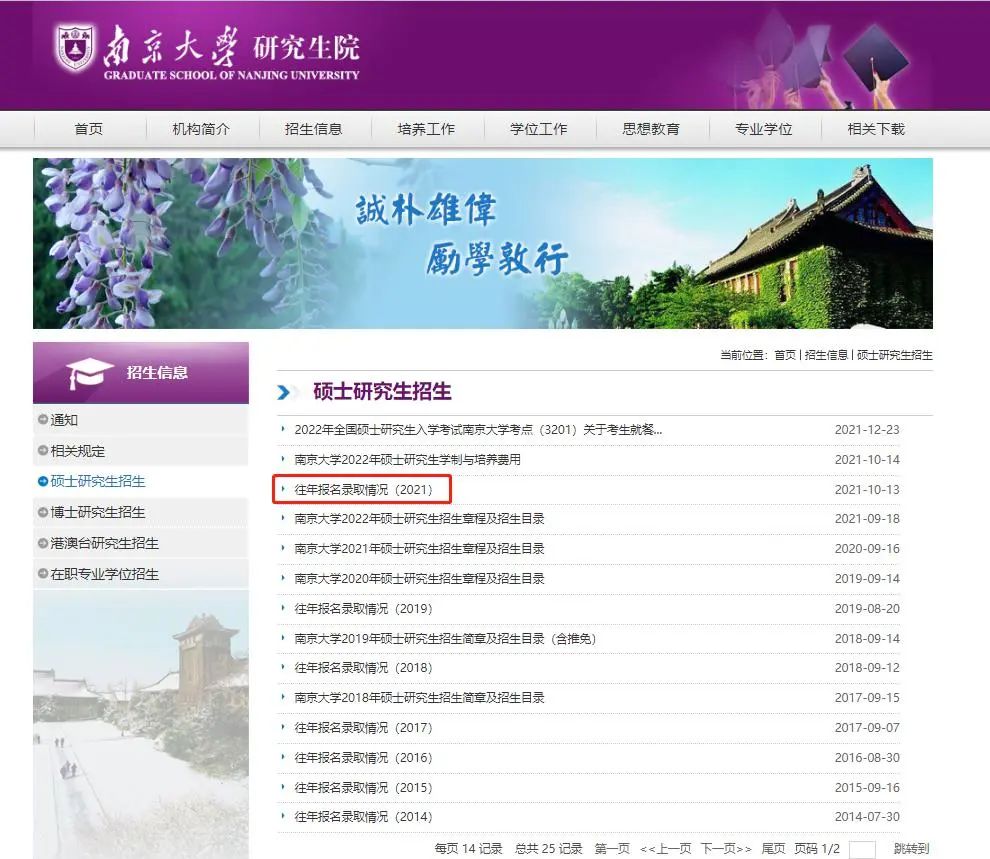This screenshot has width=990, height=859.
Task: Open the 思想教育 navigation menu item
Action: coord(651,129)
